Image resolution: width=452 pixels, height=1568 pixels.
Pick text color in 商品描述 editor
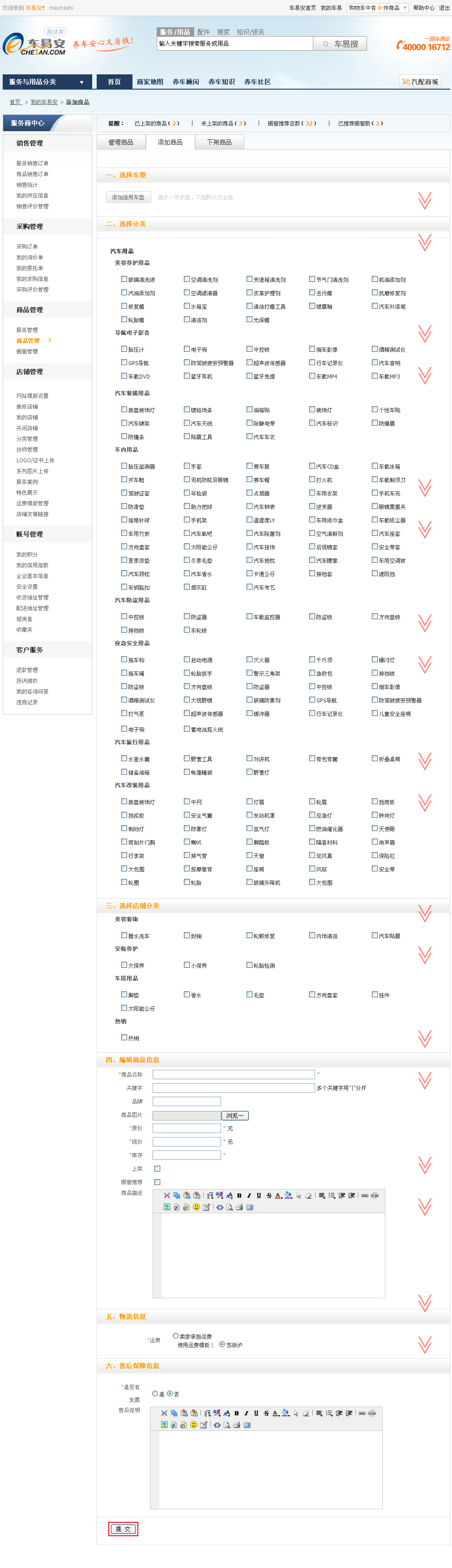click(x=279, y=1195)
